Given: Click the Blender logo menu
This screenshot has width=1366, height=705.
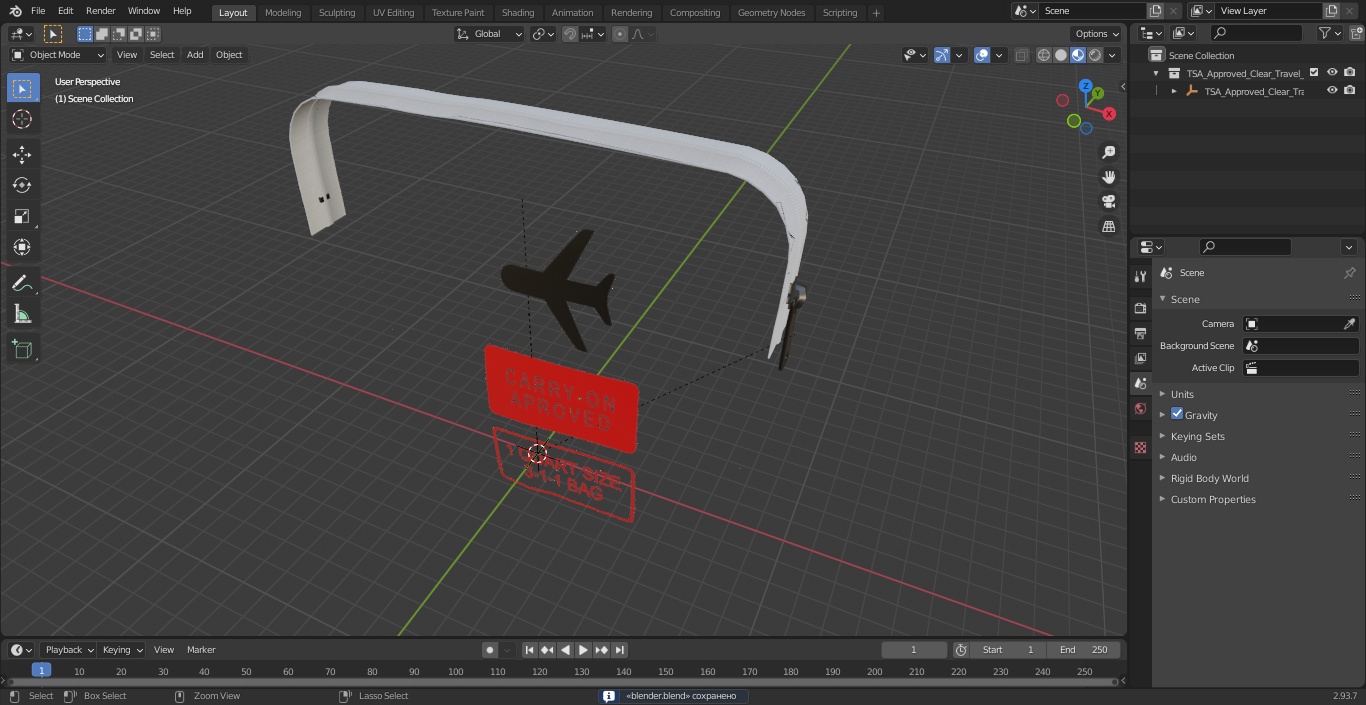Looking at the screenshot, I should (x=14, y=11).
